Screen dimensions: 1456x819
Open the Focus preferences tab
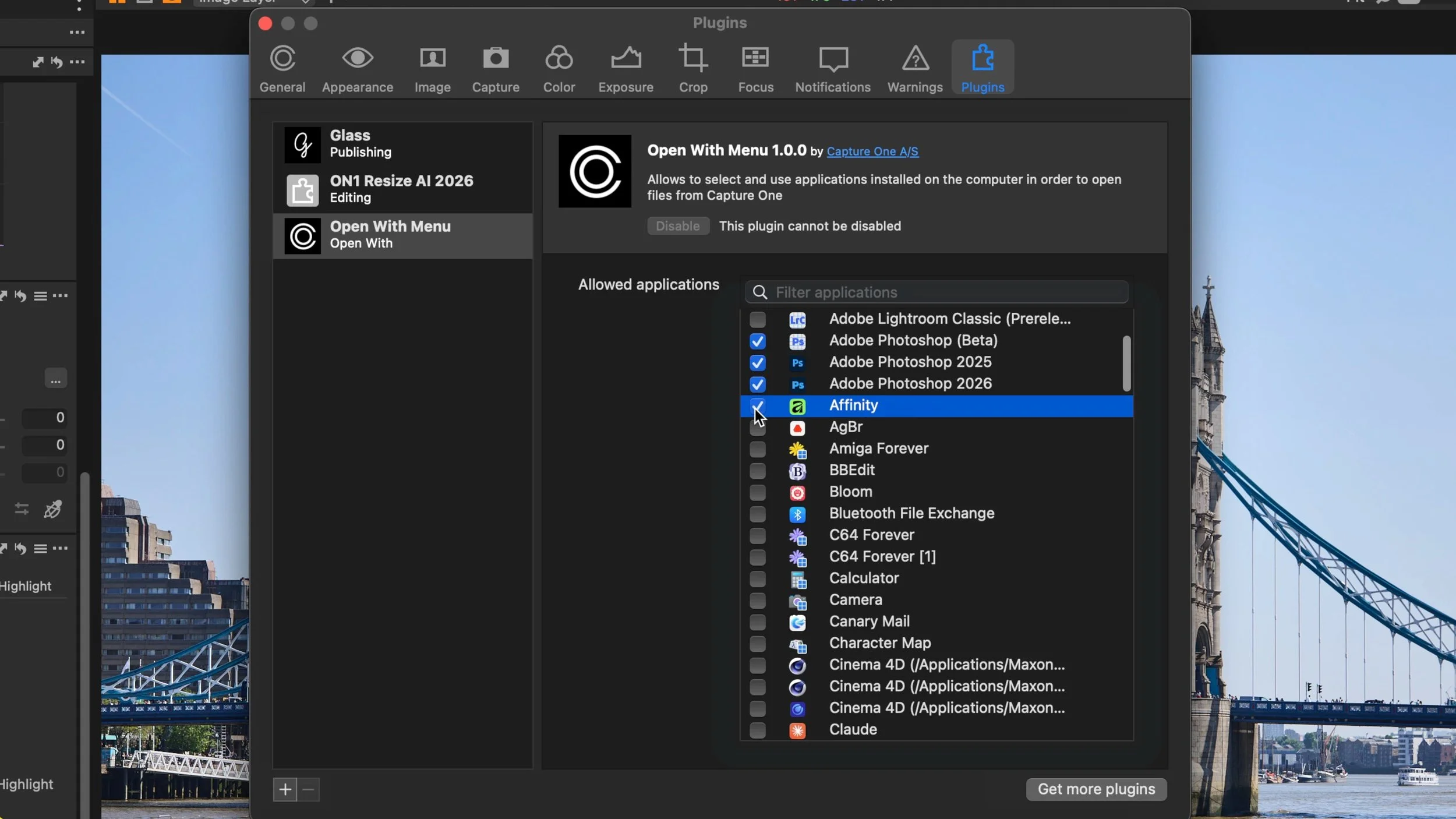coord(756,68)
